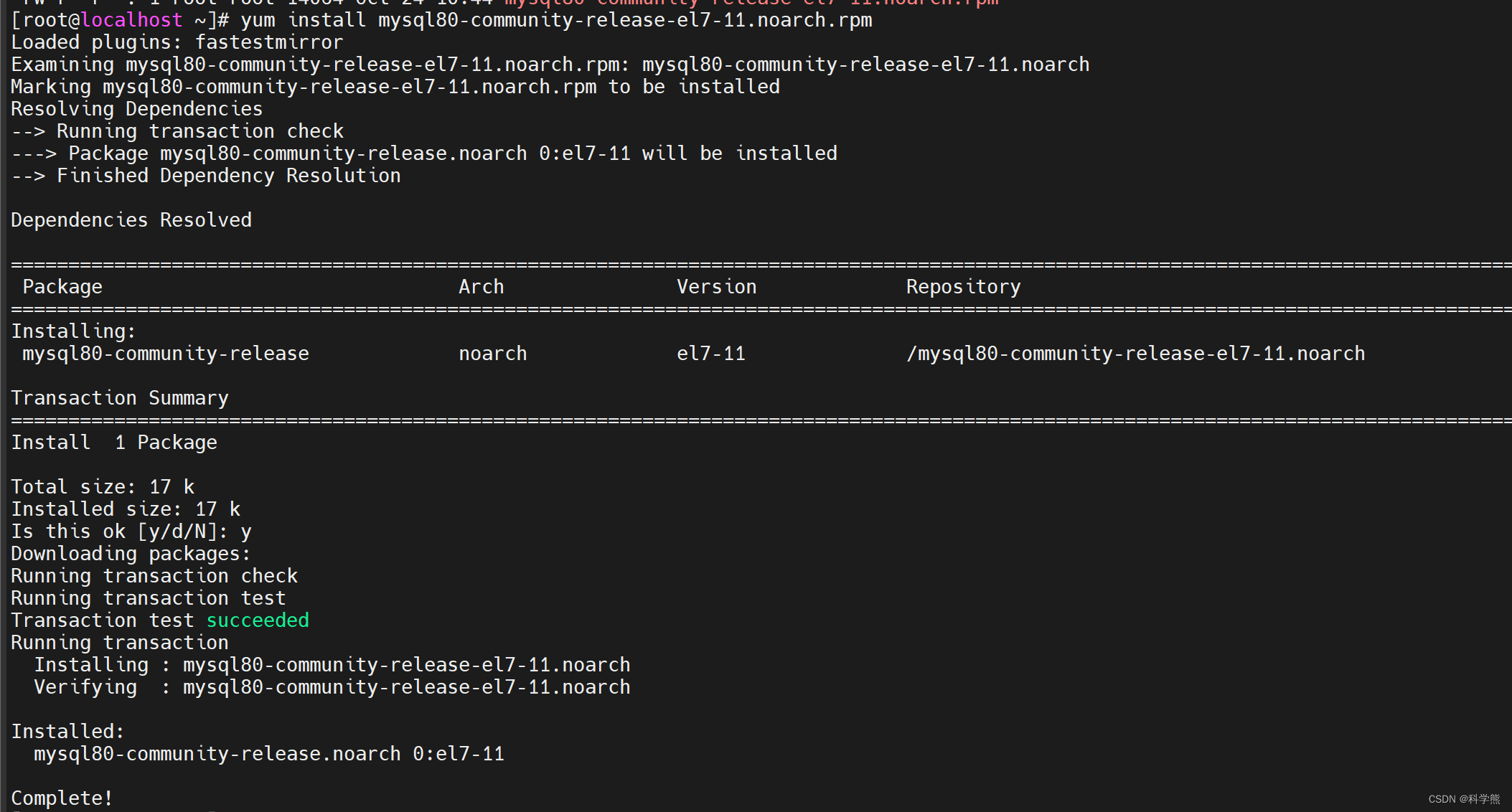Image resolution: width=1512 pixels, height=812 pixels.
Task: Click the 'Installed:' line
Action: point(68,732)
